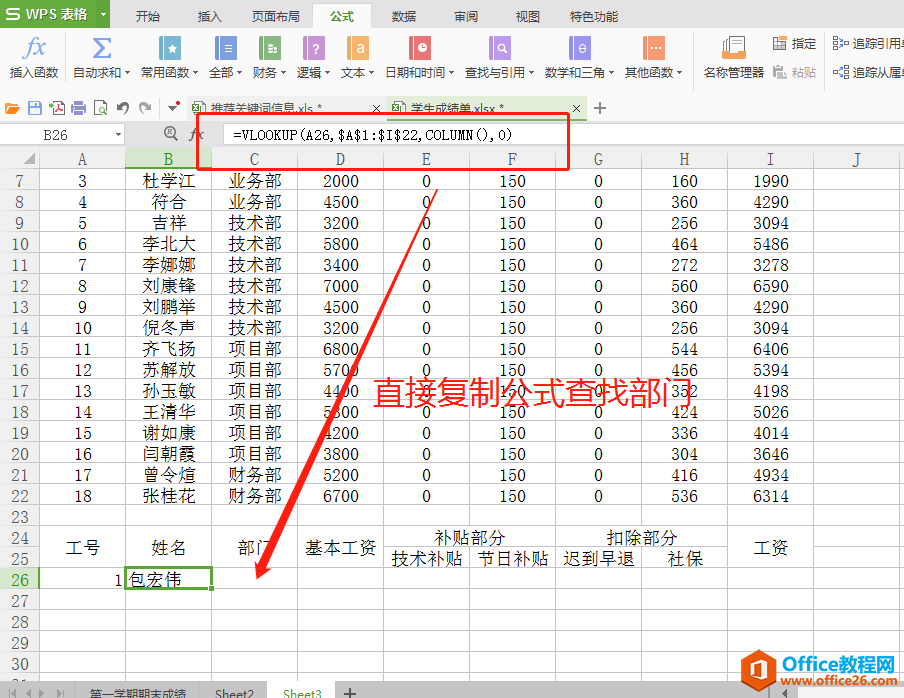Click the formula bar input with VLOOKUP formula
This screenshot has width=904, height=698.
coord(563,135)
